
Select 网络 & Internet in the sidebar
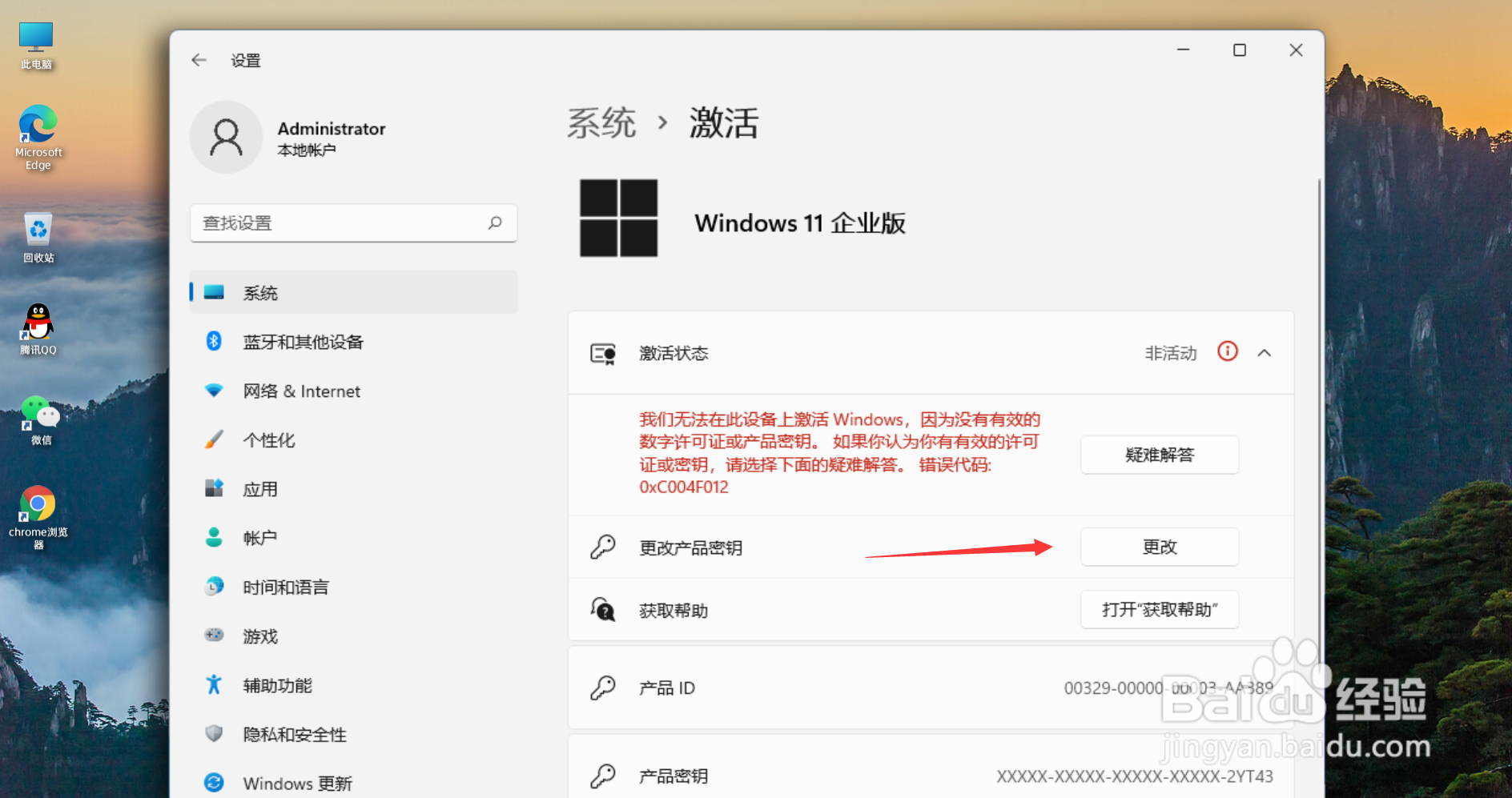click(354, 391)
